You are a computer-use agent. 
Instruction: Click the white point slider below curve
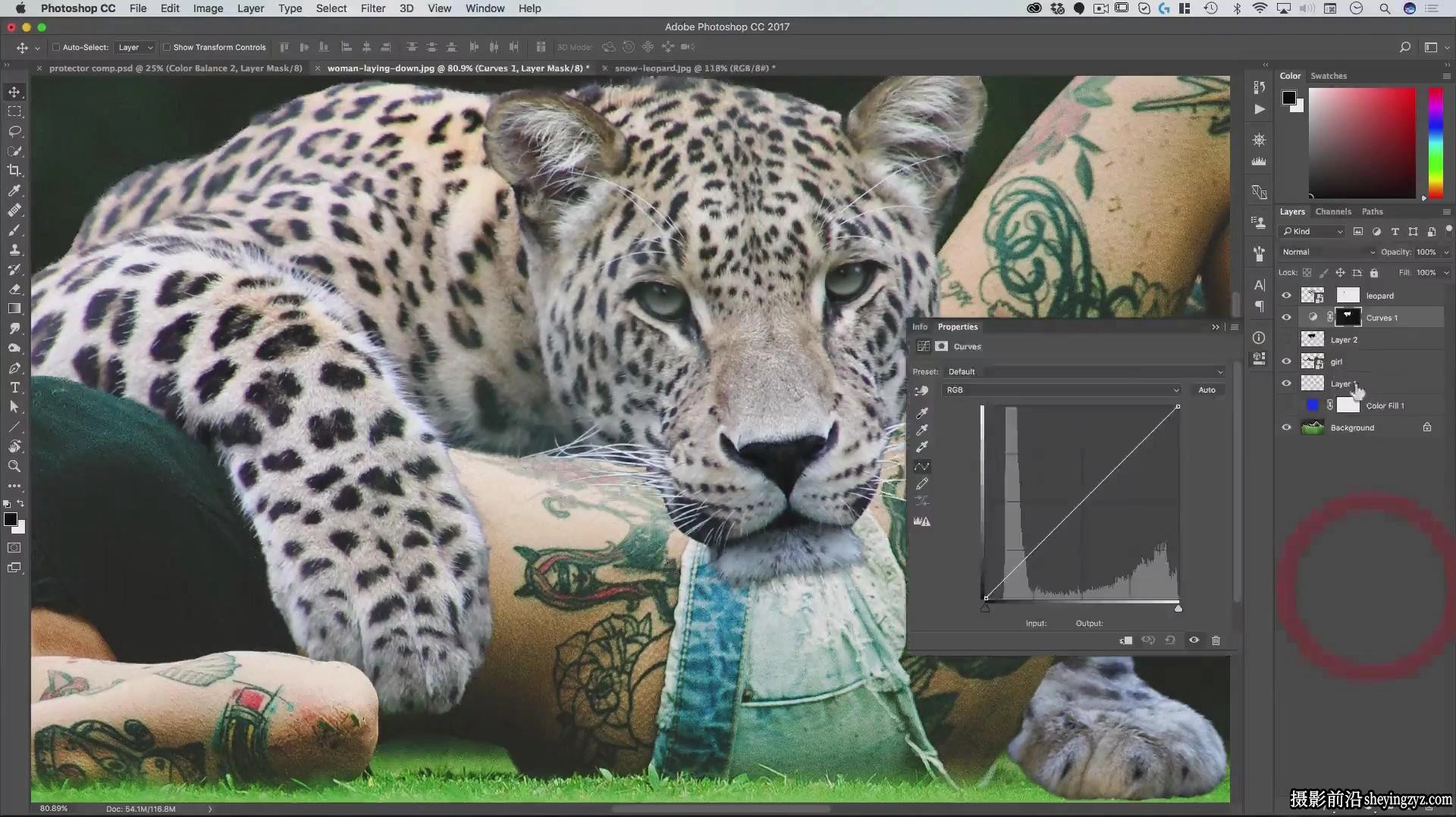click(1178, 608)
